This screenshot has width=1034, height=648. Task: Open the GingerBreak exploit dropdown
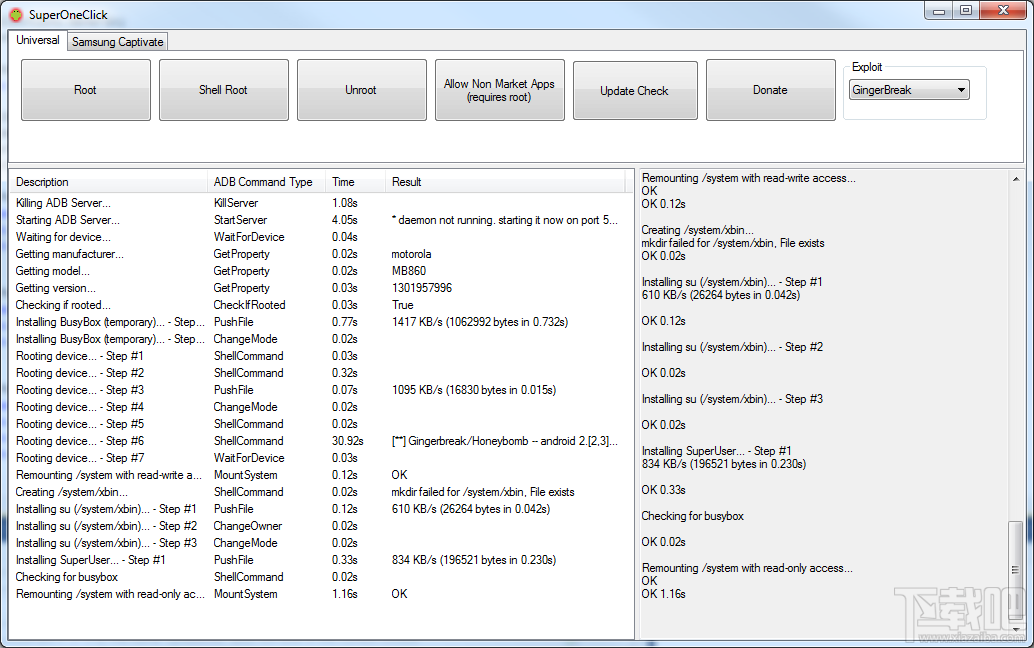tap(909, 90)
